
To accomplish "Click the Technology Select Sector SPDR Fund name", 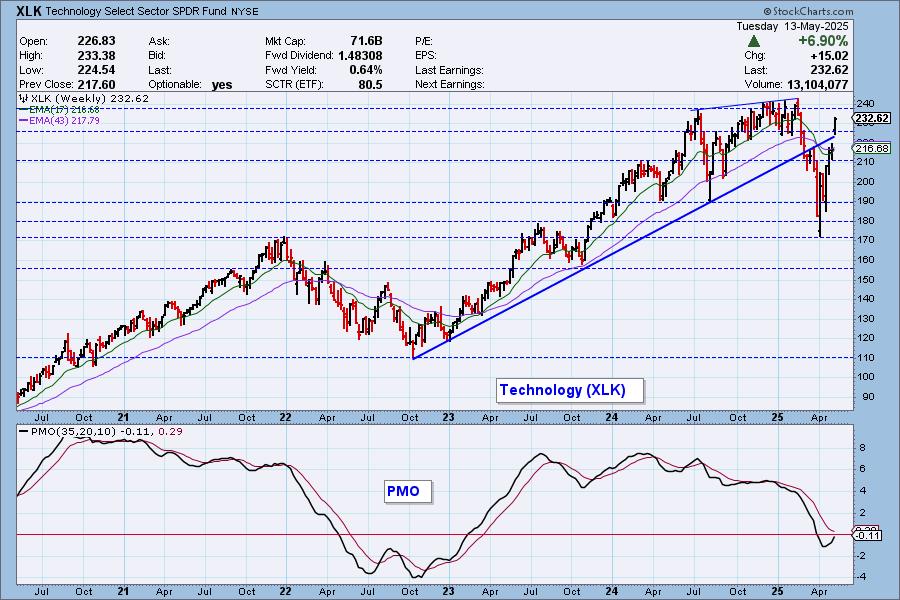I will 135,11.
